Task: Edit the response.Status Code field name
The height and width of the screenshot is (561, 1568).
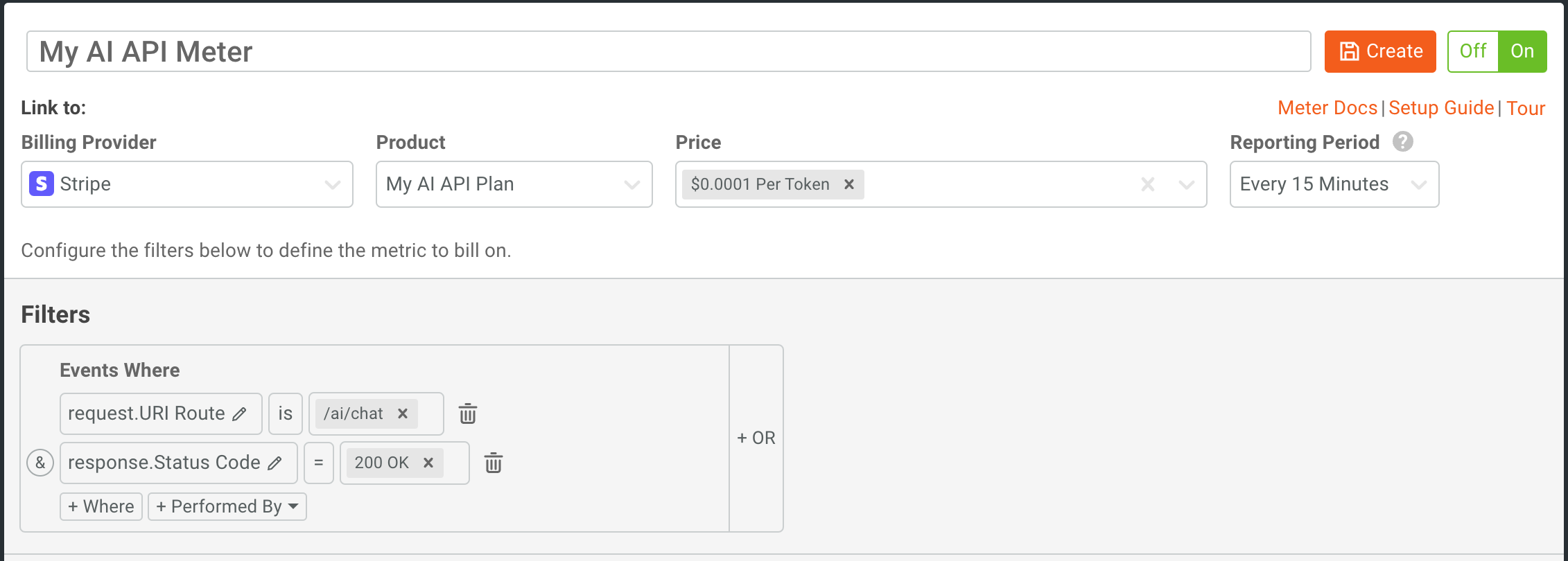Action: pos(275,463)
